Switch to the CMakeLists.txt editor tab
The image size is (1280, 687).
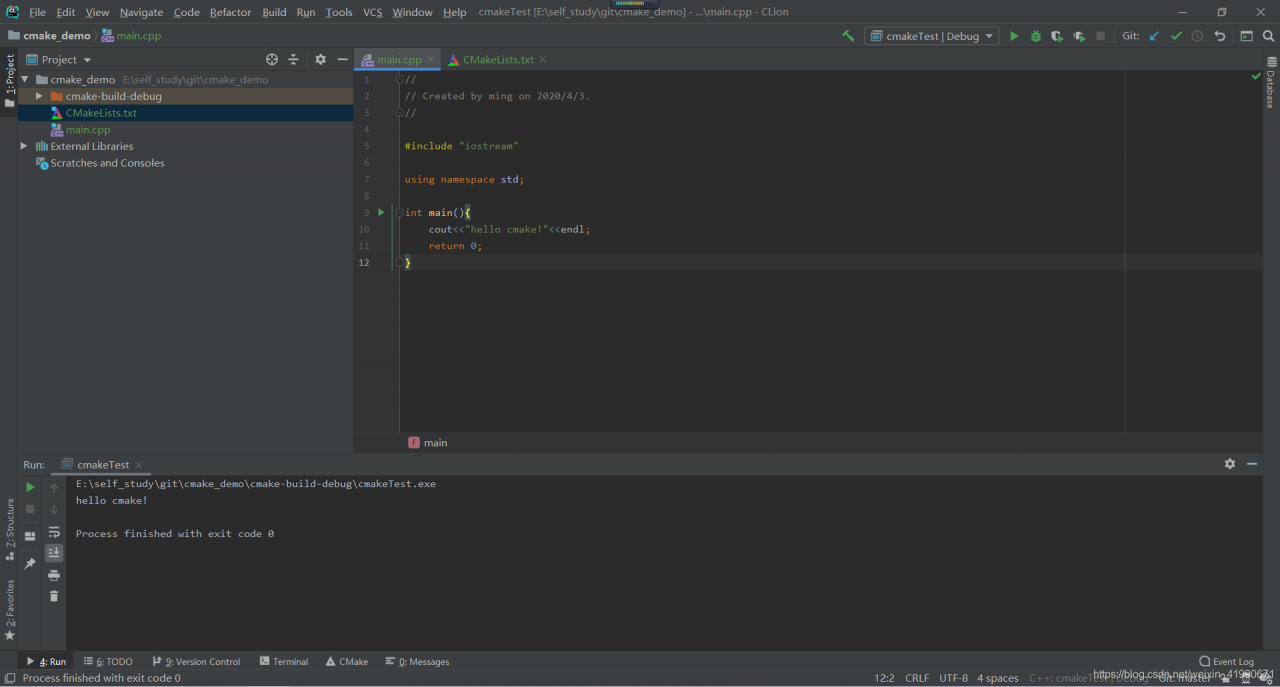[497, 60]
